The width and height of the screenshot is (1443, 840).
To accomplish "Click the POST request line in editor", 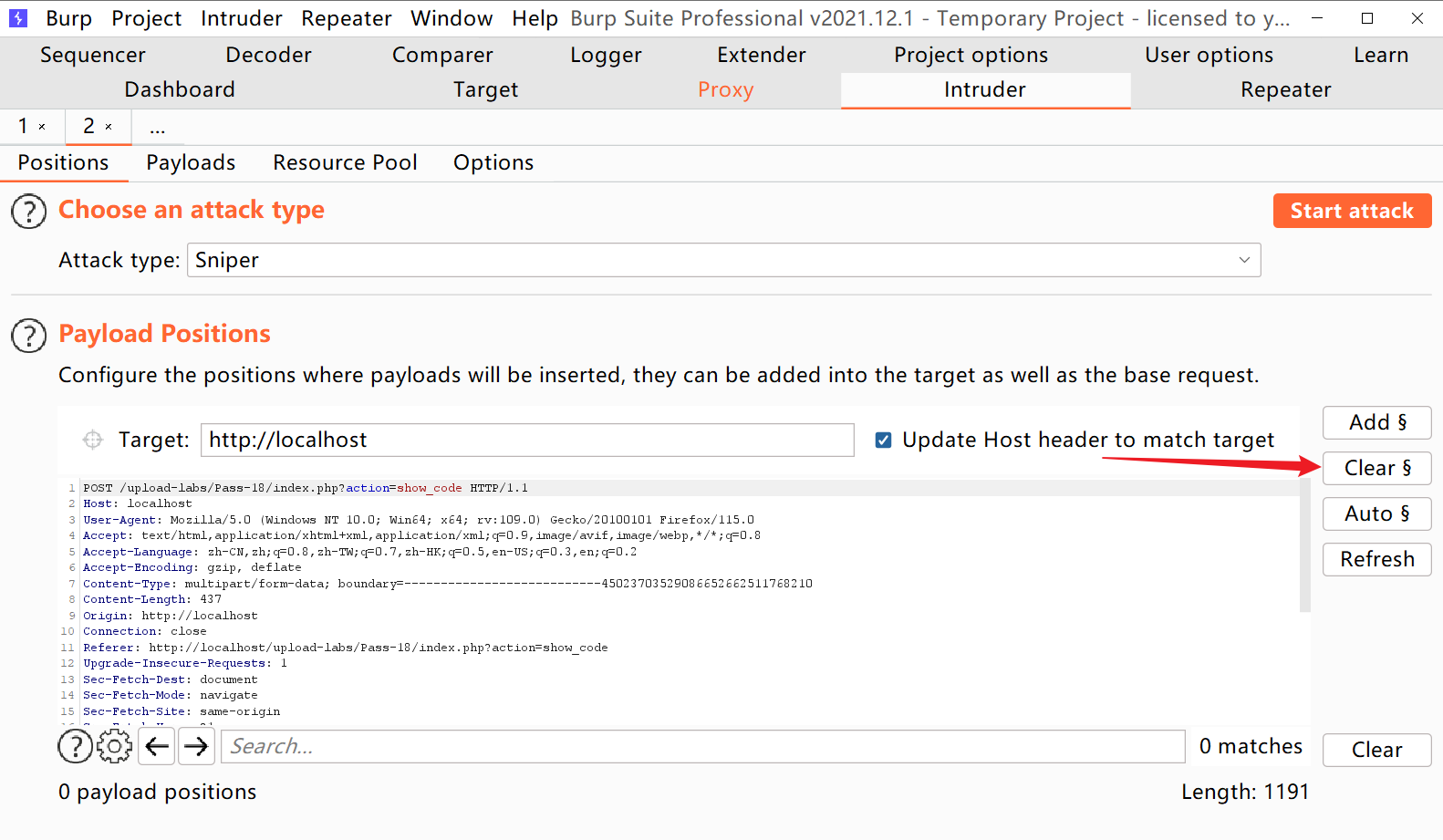I will coord(306,488).
